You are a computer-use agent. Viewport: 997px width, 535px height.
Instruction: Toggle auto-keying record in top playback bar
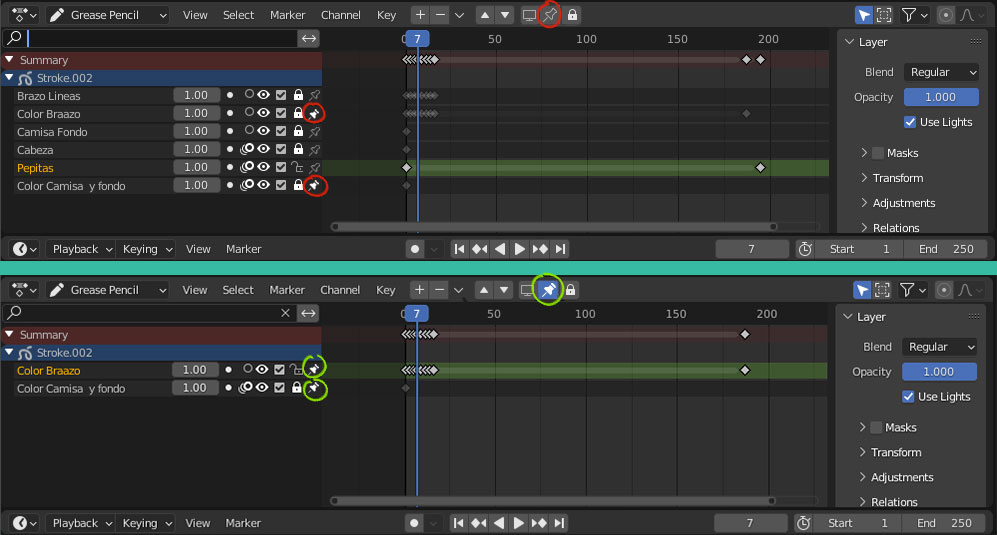[x=415, y=249]
